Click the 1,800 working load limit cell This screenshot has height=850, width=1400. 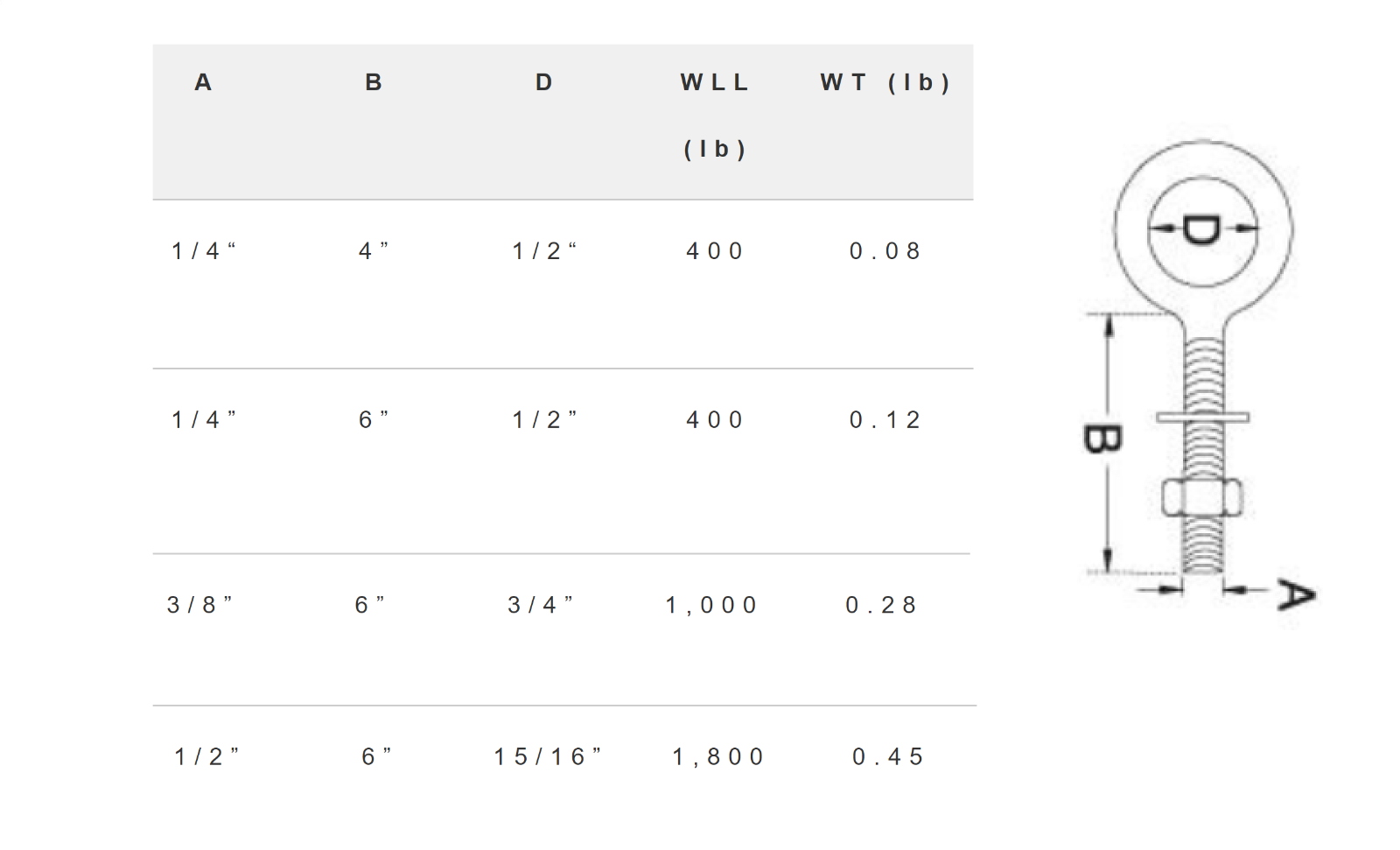(x=718, y=756)
